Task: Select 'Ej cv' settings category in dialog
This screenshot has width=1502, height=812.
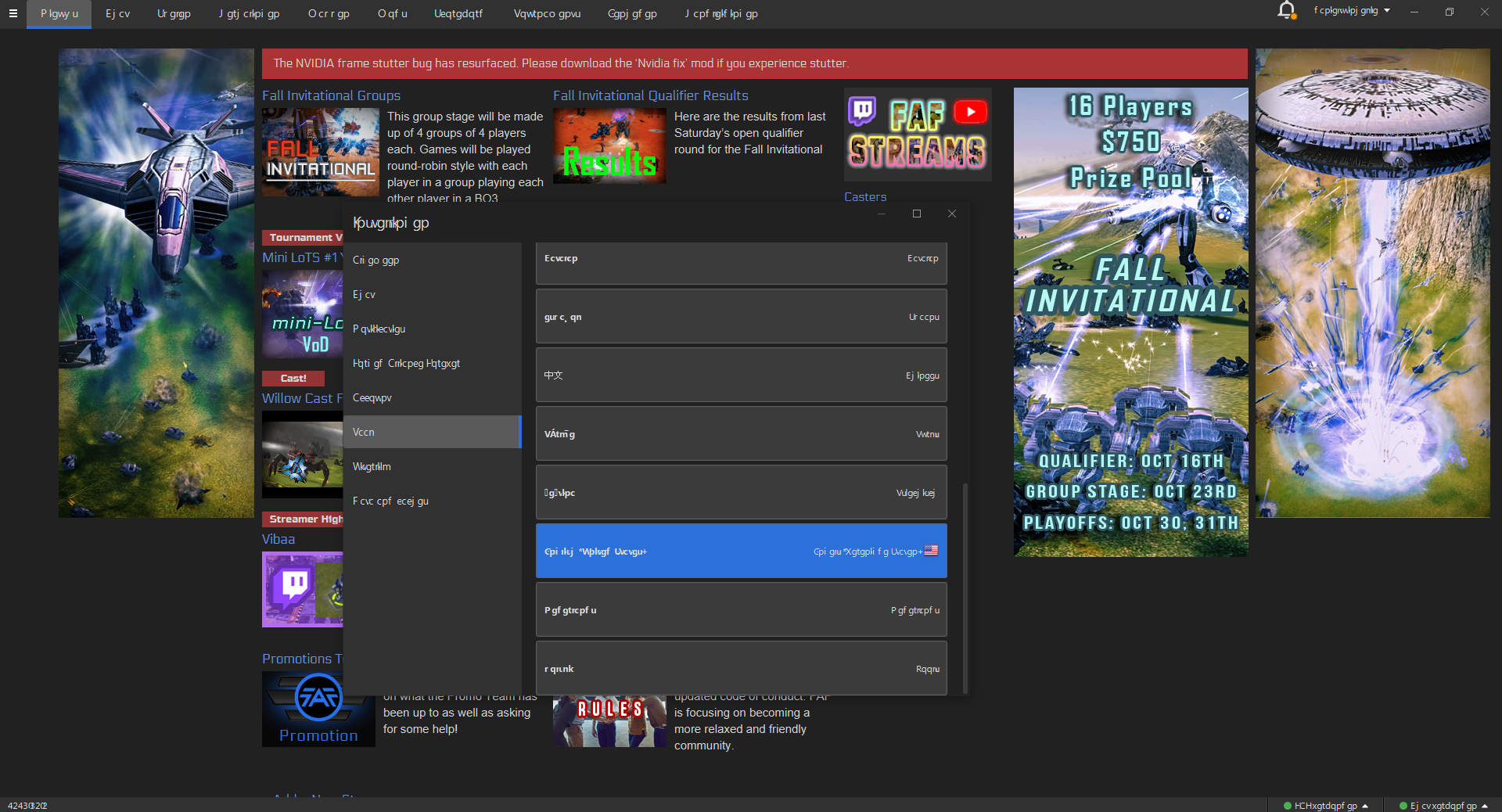Action: pos(432,294)
